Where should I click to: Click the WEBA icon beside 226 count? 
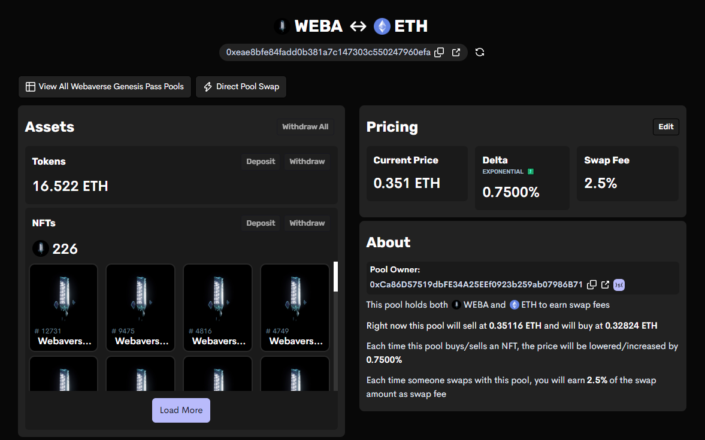pyautogui.click(x=39, y=249)
